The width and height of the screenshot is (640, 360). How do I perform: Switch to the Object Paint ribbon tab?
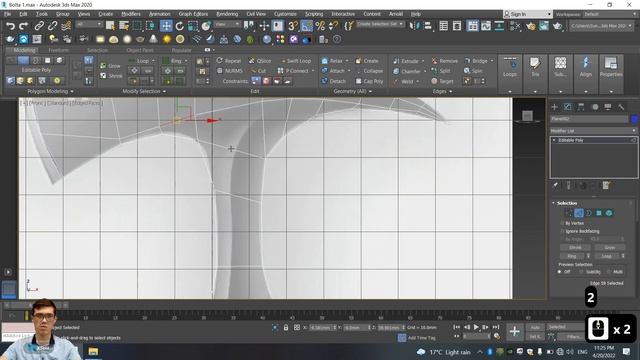coord(140,50)
